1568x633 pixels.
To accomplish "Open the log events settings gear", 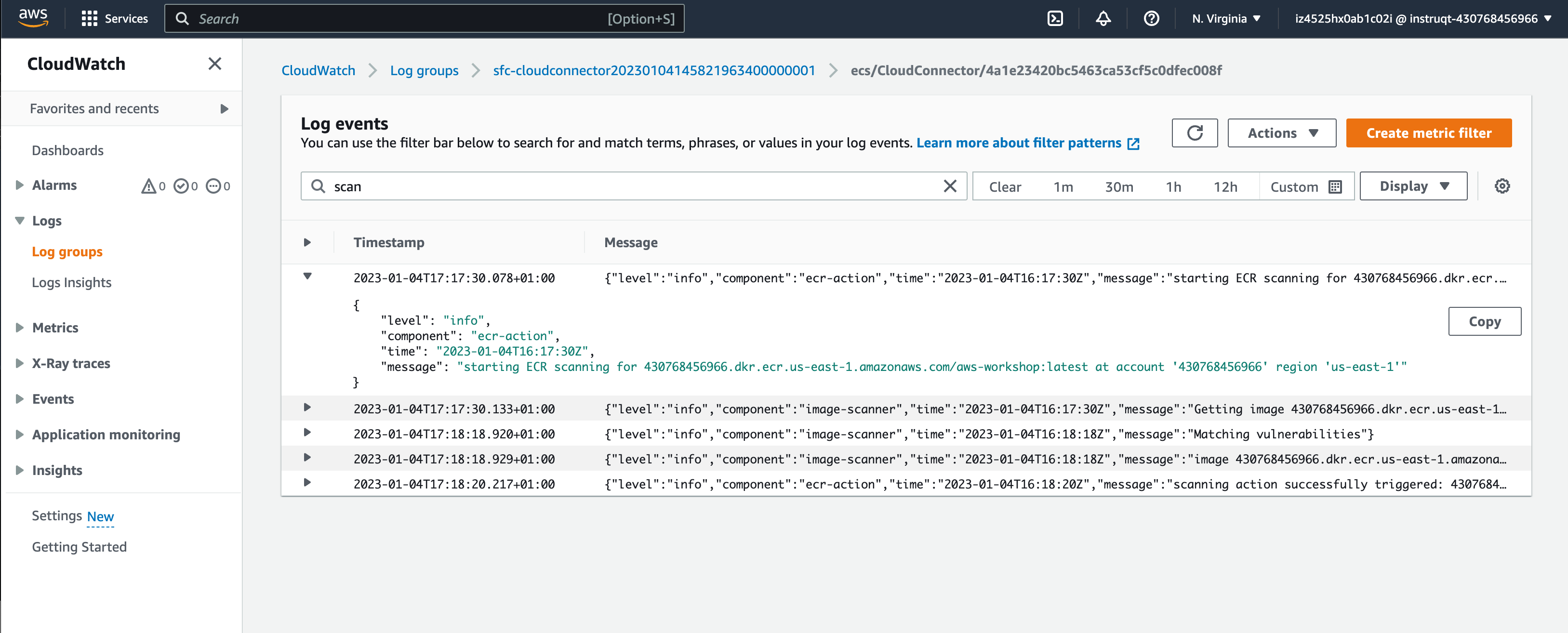I will click(x=1502, y=185).
